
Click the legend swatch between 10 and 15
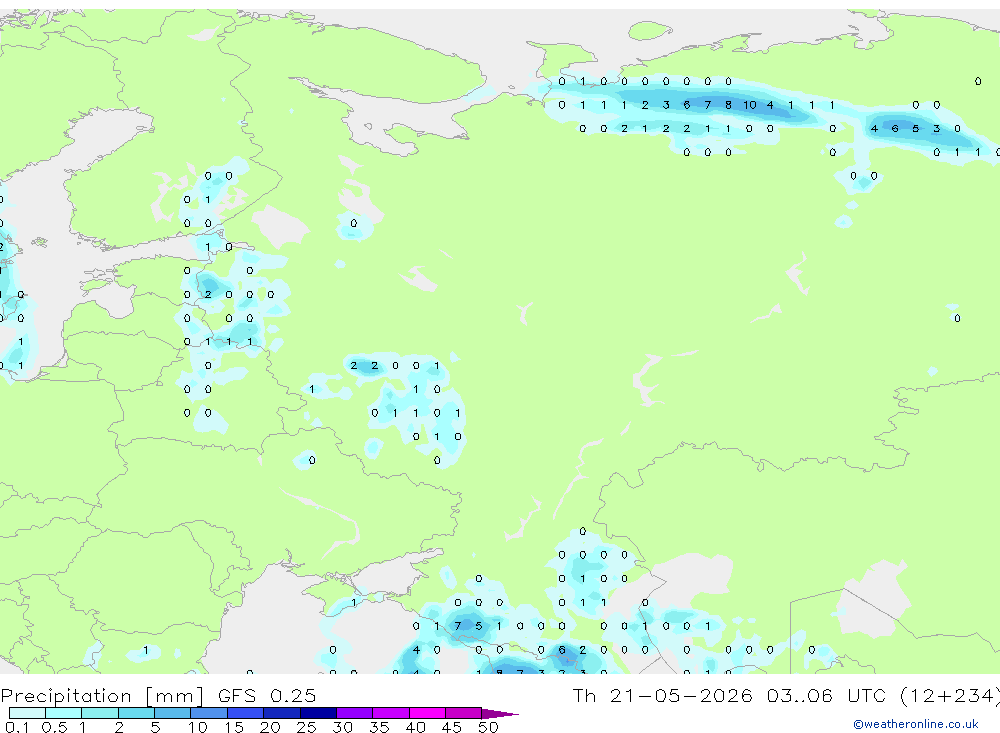coord(209,713)
